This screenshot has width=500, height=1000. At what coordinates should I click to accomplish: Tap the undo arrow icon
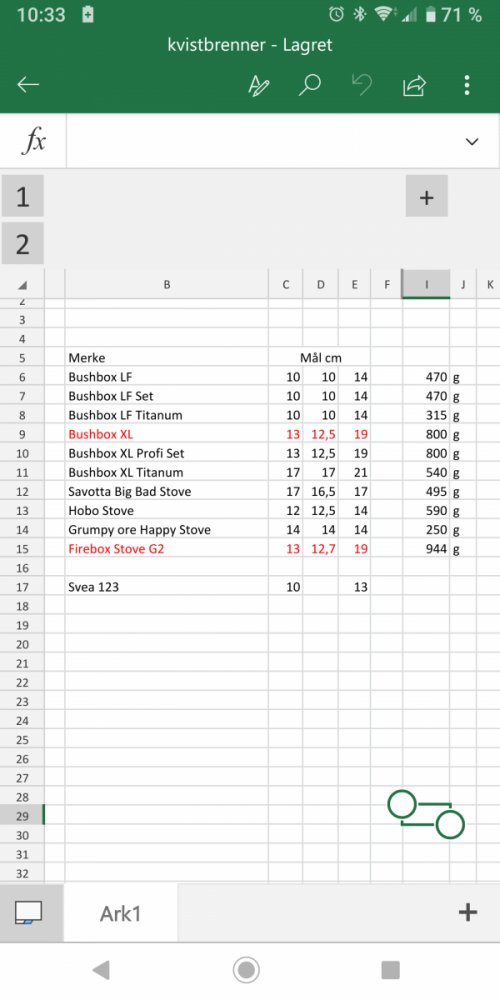tap(362, 85)
